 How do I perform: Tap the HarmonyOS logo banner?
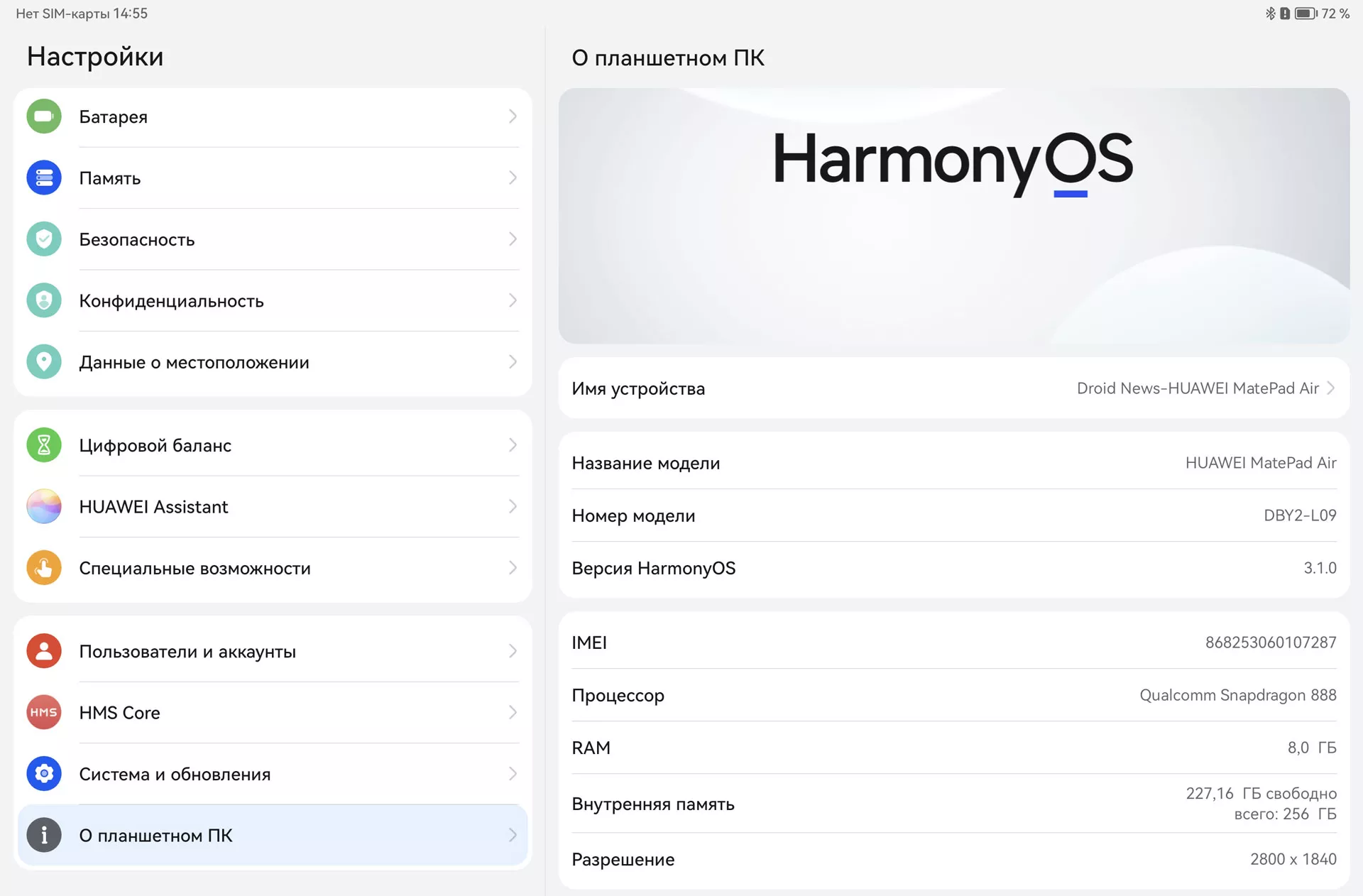tap(953, 216)
